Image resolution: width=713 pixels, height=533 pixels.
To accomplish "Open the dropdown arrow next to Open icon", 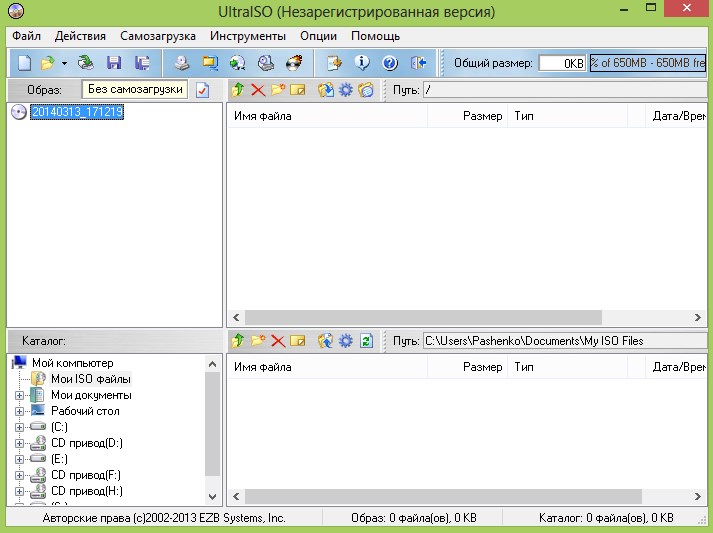I will point(64,63).
